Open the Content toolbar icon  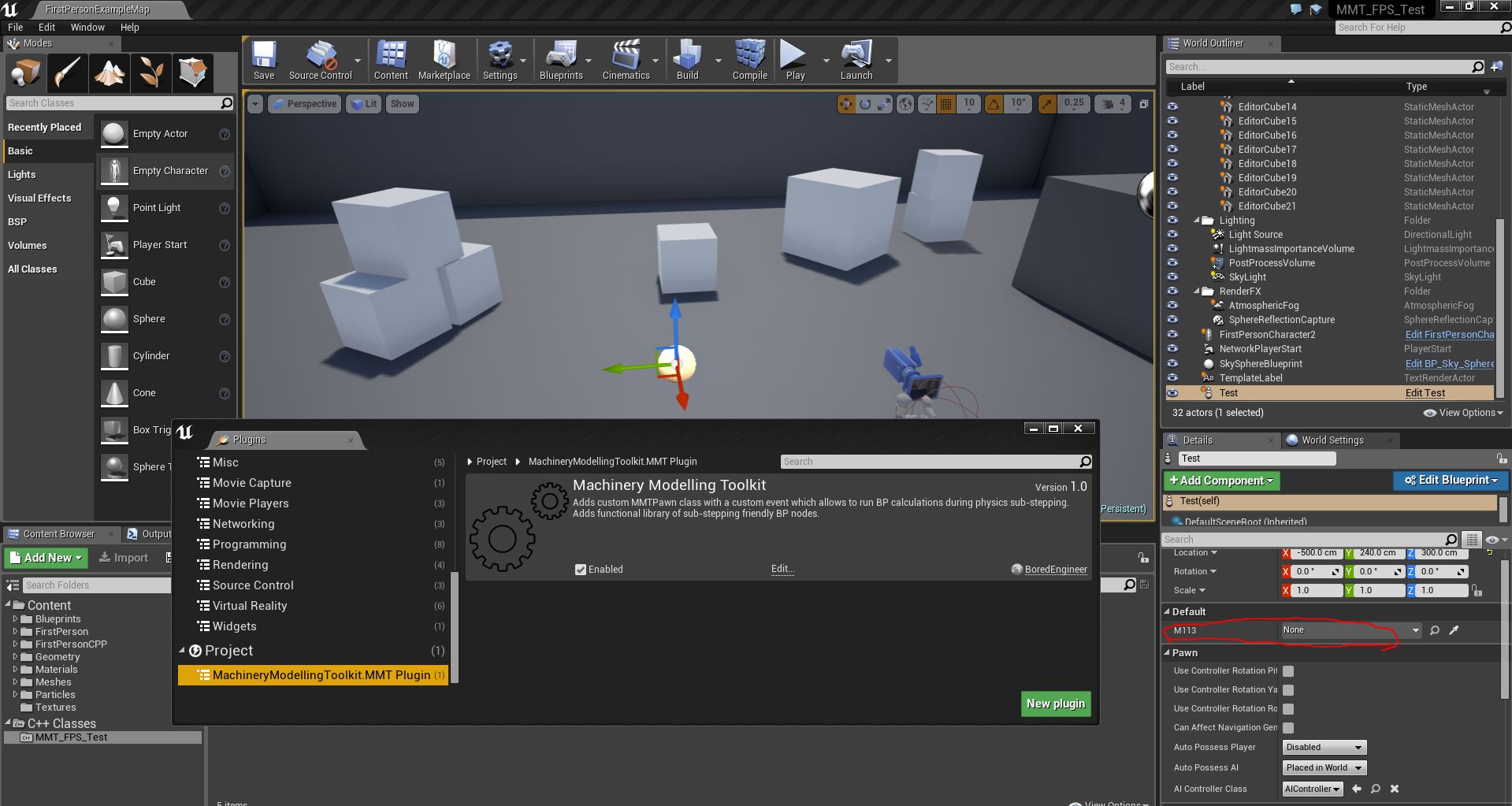(x=391, y=60)
